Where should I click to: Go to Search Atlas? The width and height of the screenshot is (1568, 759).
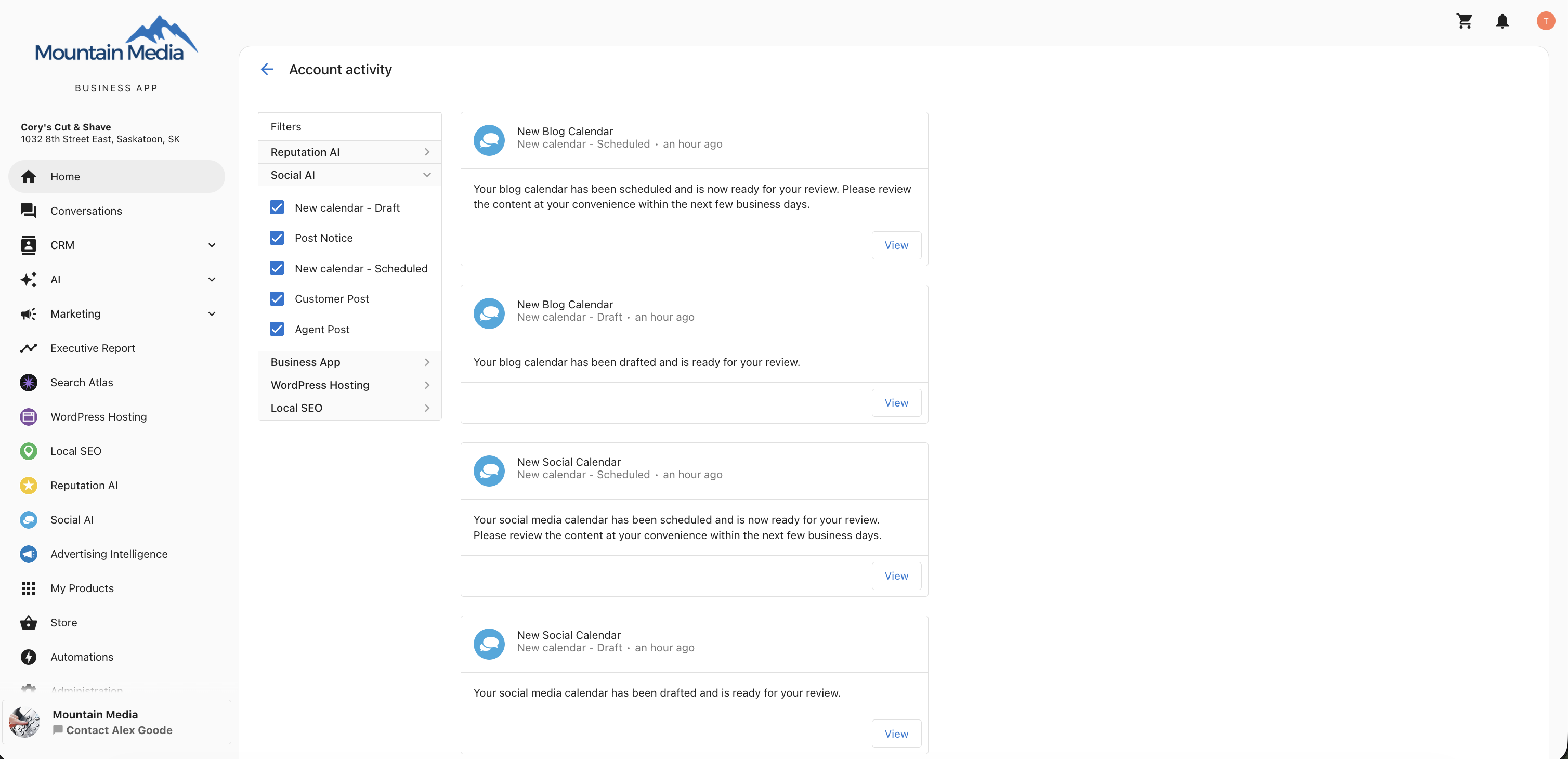tap(116, 382)
